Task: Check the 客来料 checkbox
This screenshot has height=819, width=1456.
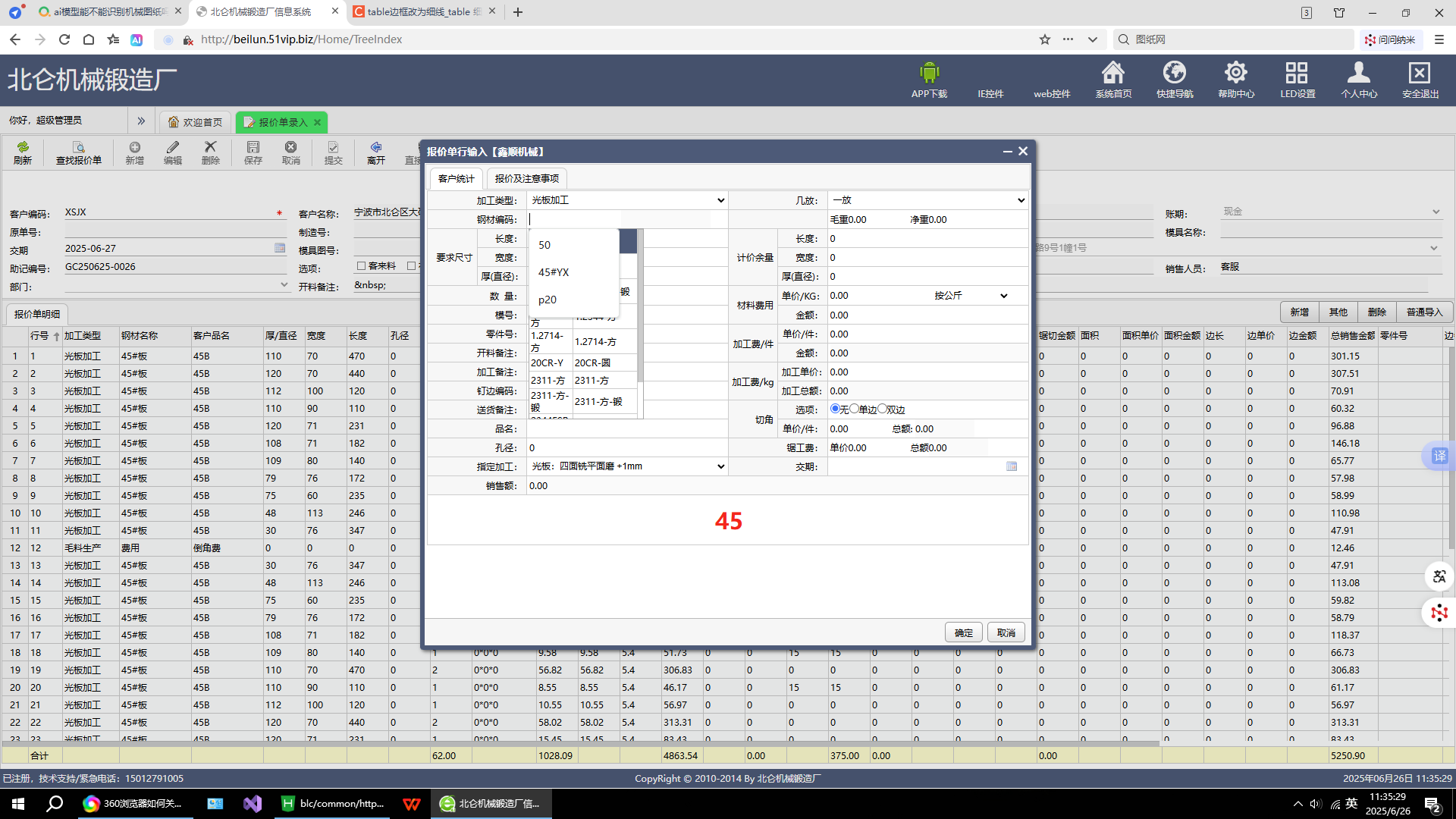Action: (362, 266)
